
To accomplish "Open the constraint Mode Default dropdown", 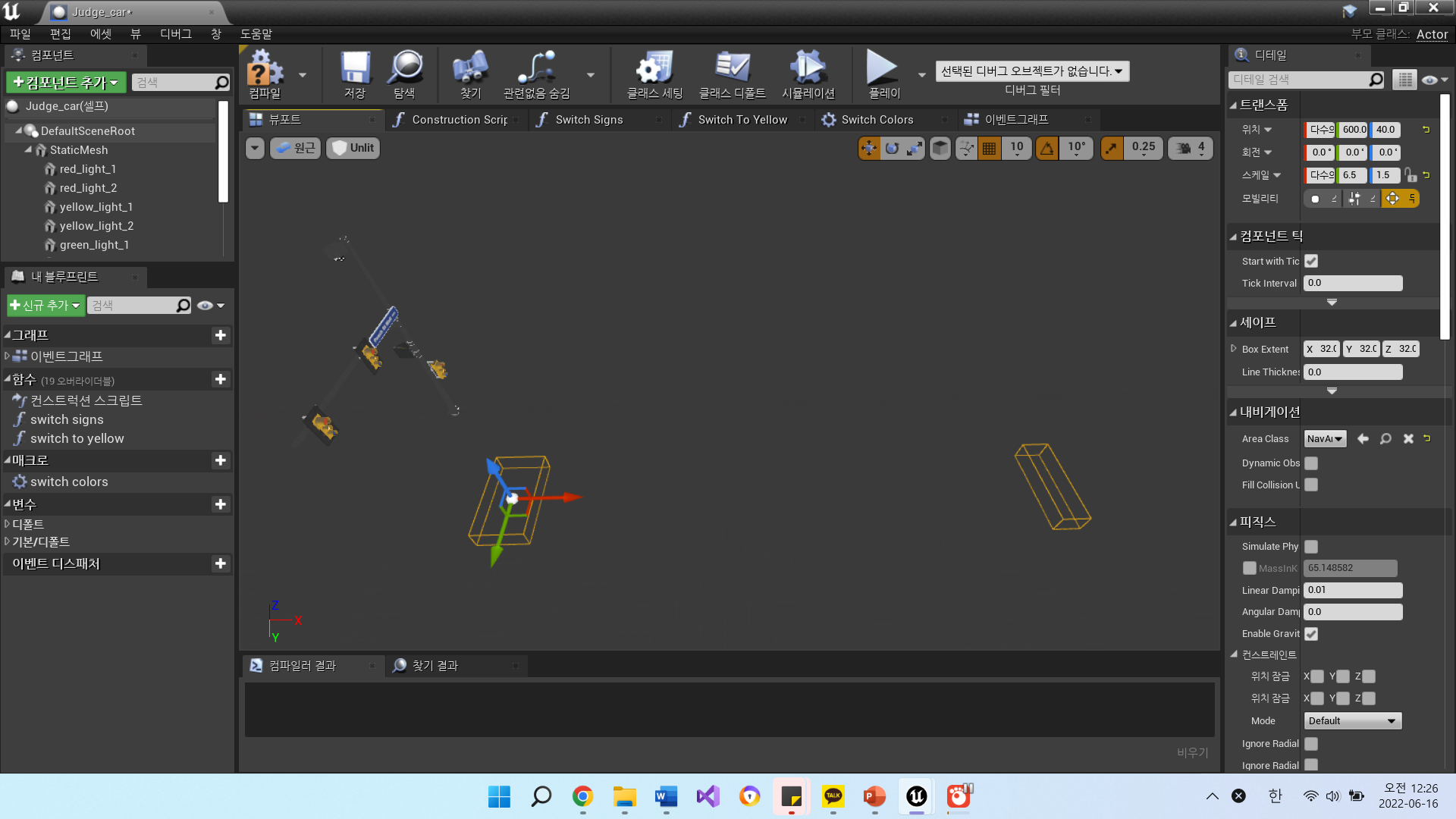I will 1352,721.
